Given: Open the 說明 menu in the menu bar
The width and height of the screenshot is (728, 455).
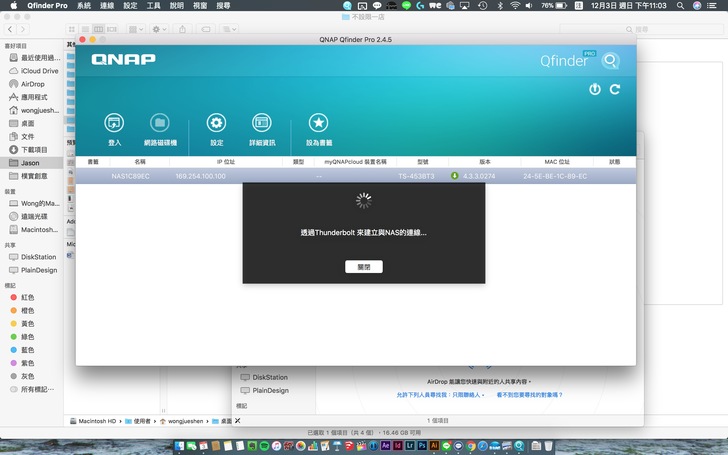Looking at the screenshot, I should pos(177,6).
